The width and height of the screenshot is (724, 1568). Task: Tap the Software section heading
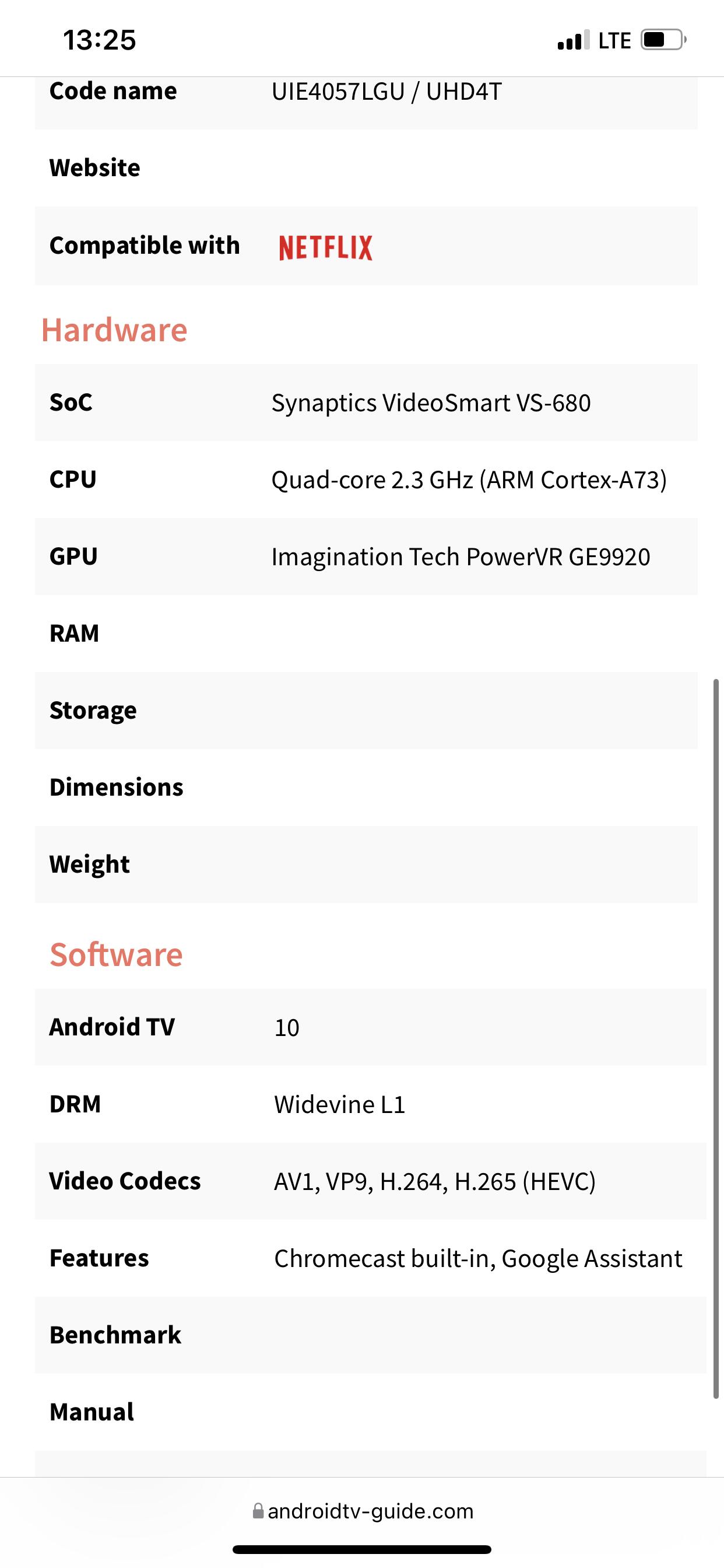pos(116,954)
